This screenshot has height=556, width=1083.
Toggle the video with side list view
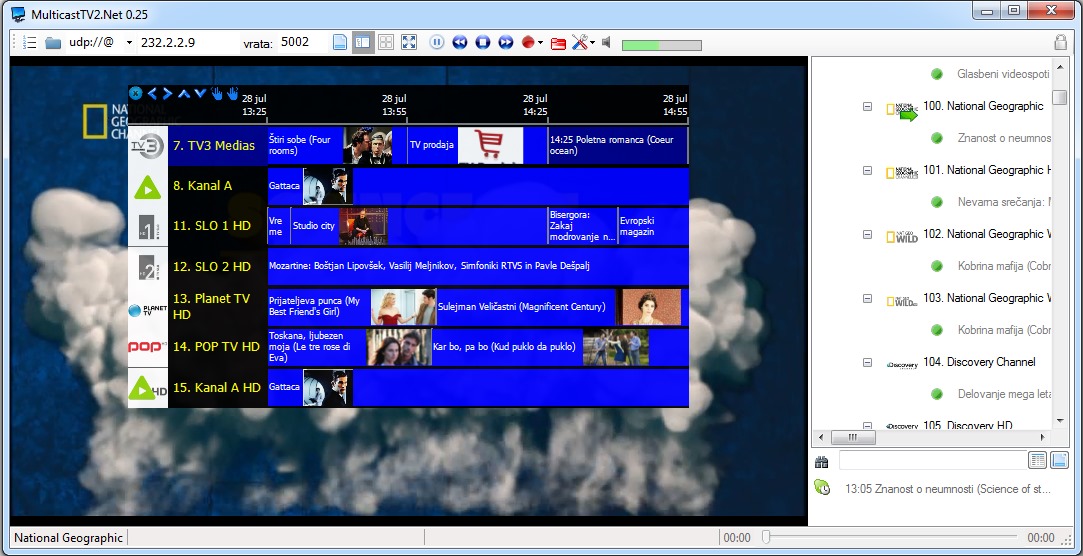363,43
